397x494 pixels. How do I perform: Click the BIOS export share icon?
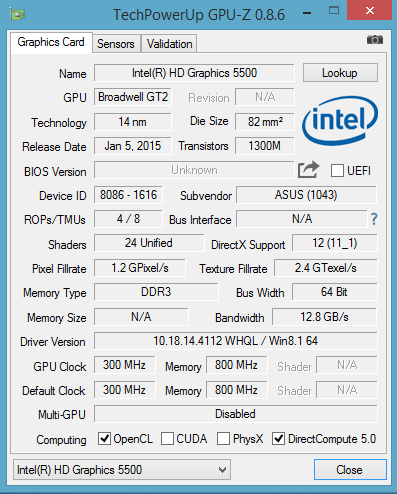(308, 170)
